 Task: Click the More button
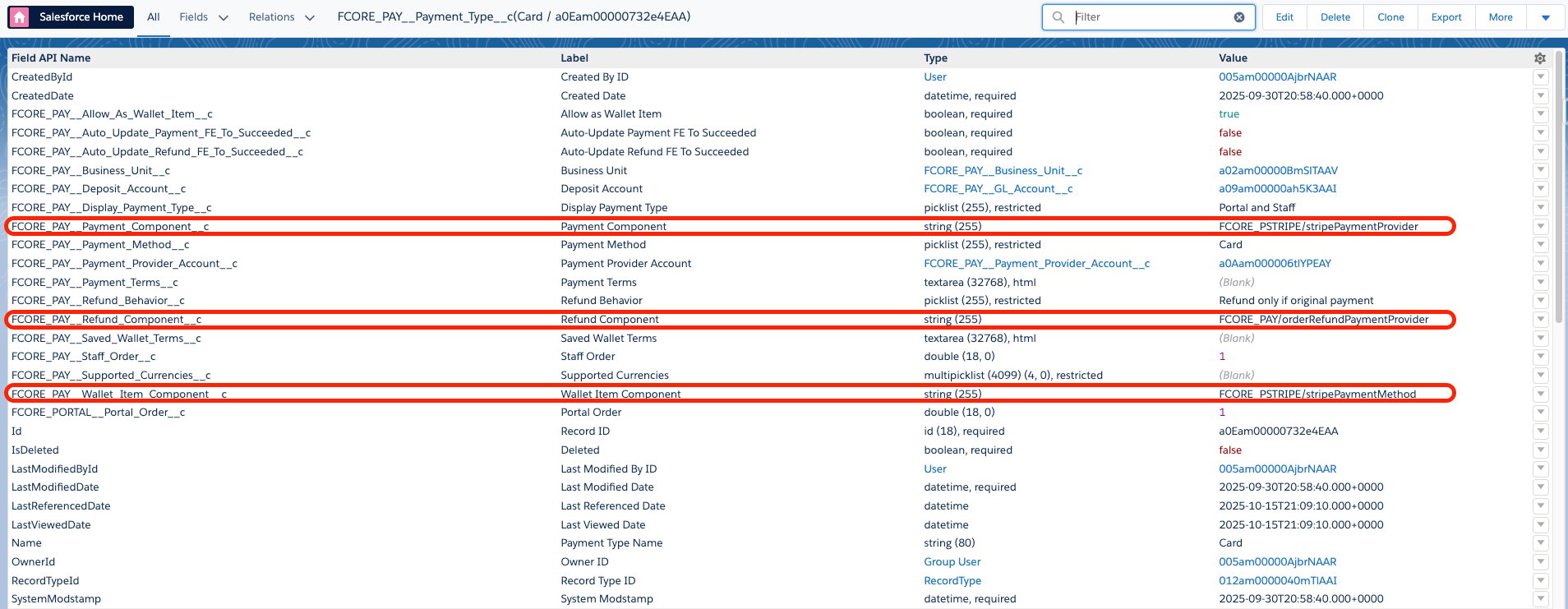coord(1501,17)
